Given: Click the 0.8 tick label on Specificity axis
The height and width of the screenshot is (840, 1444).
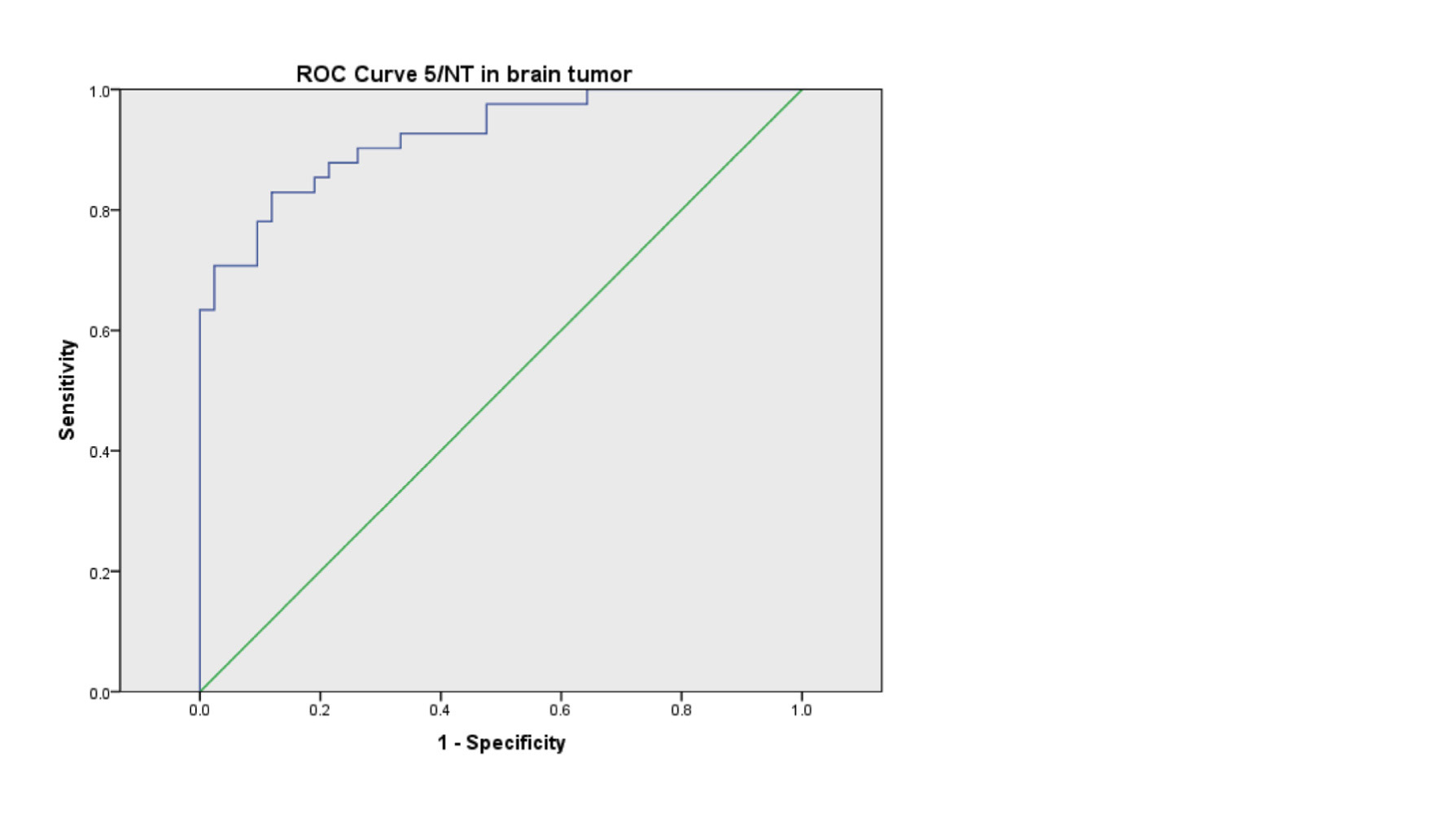Looking at the screenshot, I should pos(681,711).
